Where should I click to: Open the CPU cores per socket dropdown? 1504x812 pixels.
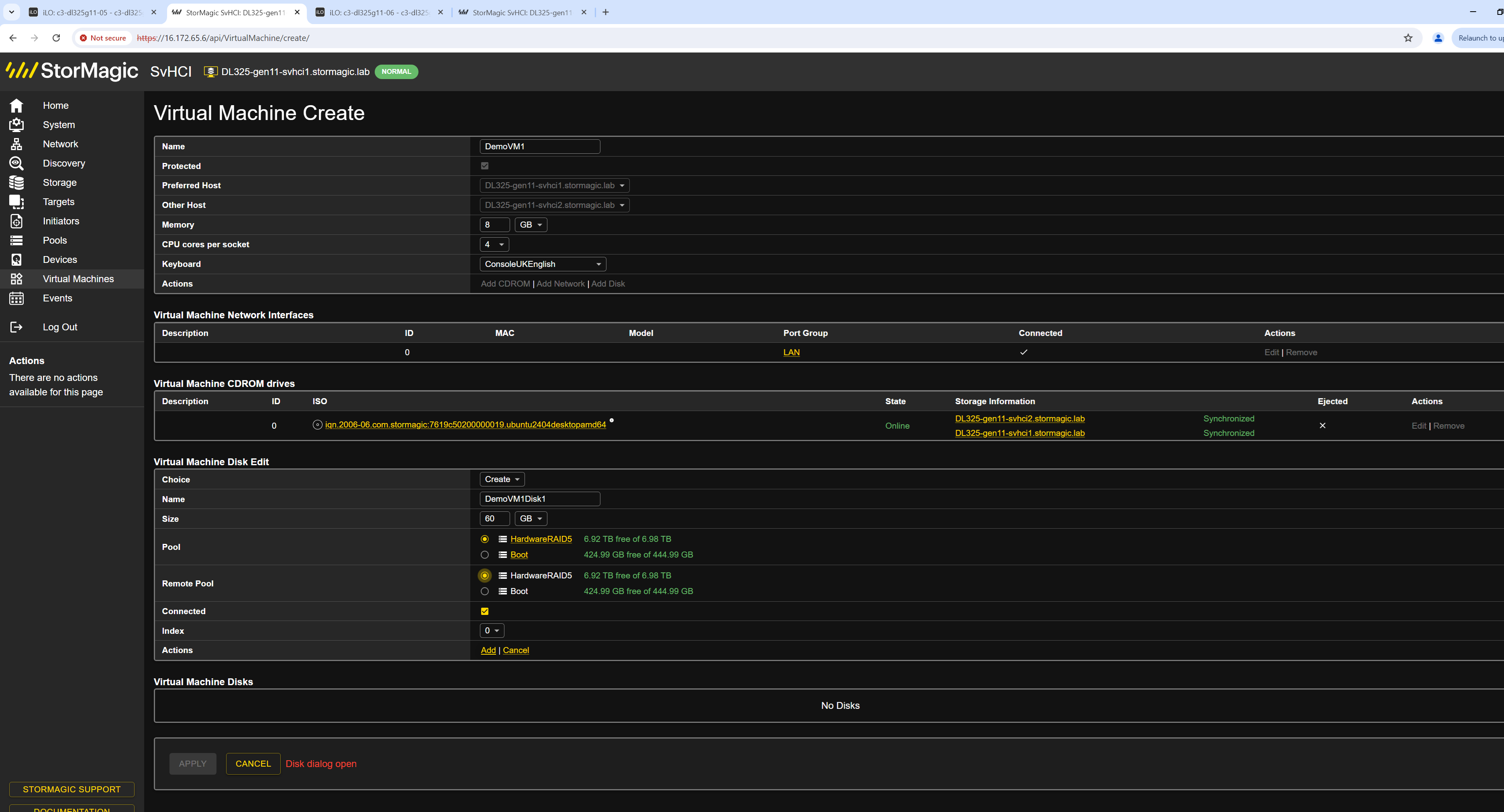pyautogui.click(x=494, y=244)
